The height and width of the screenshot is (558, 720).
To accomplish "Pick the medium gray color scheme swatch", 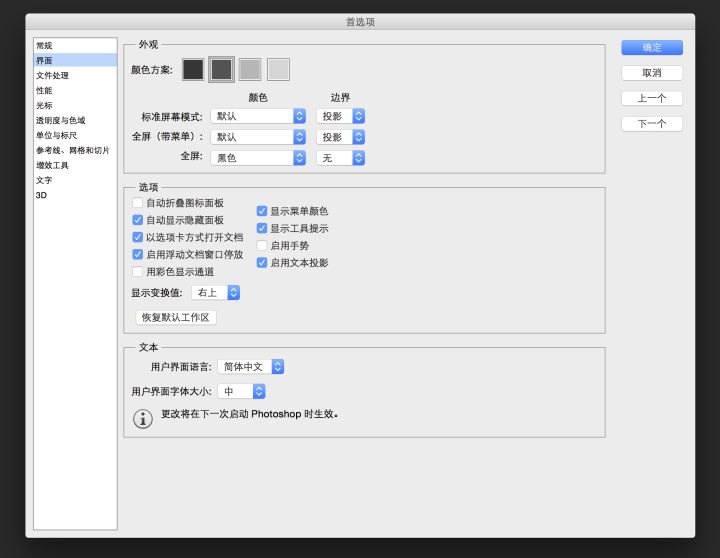I will point(250,69).
